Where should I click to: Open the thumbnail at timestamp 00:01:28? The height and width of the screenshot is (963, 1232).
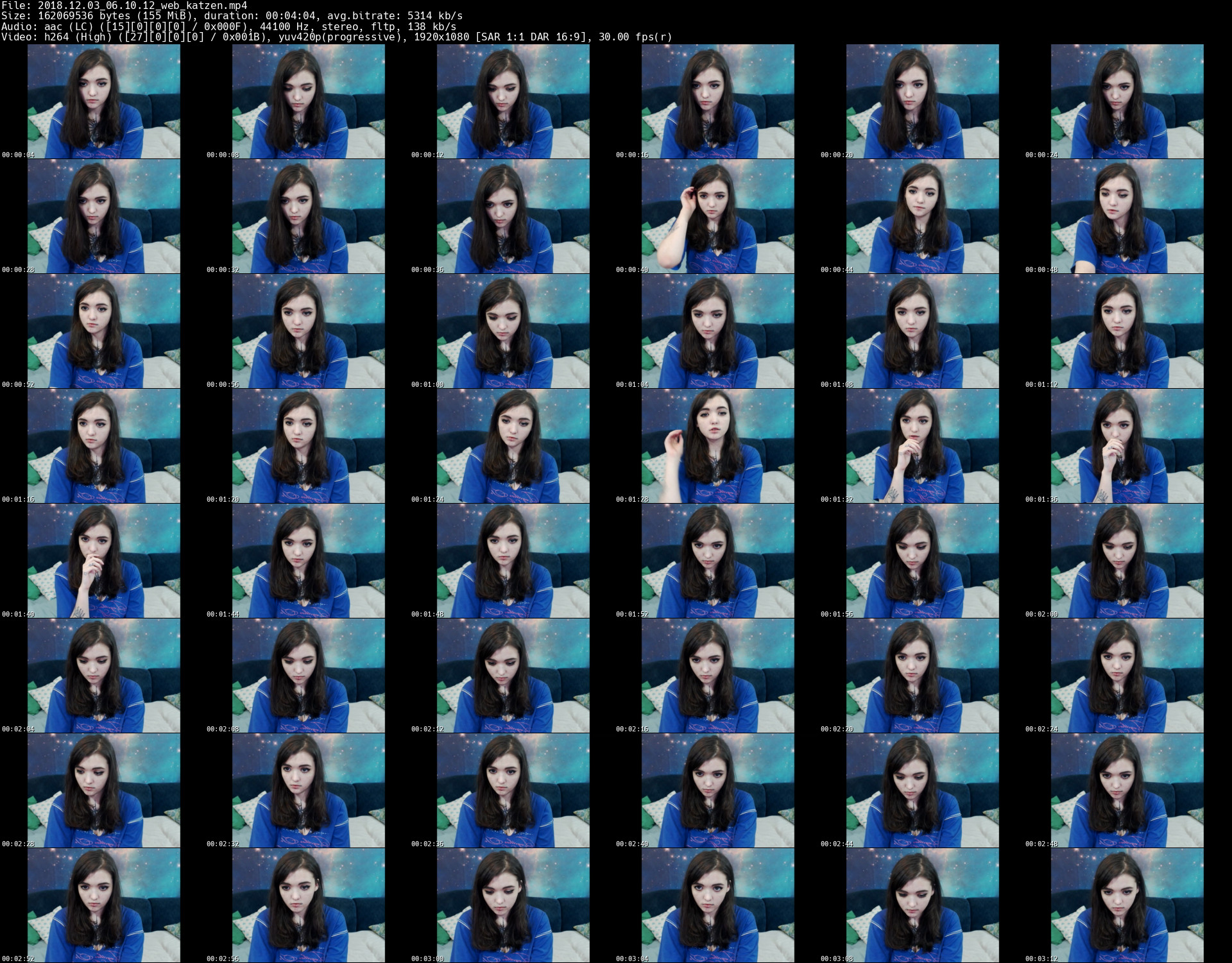pyautogui.click(x=717, y=446)
